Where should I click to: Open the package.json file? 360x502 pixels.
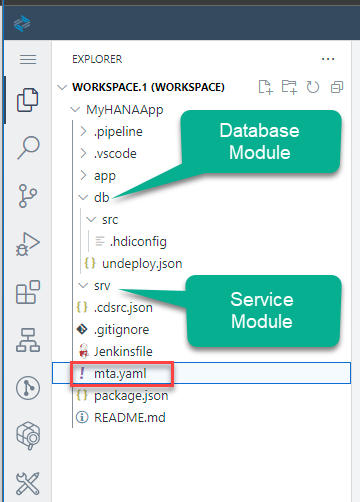point(131,396)
